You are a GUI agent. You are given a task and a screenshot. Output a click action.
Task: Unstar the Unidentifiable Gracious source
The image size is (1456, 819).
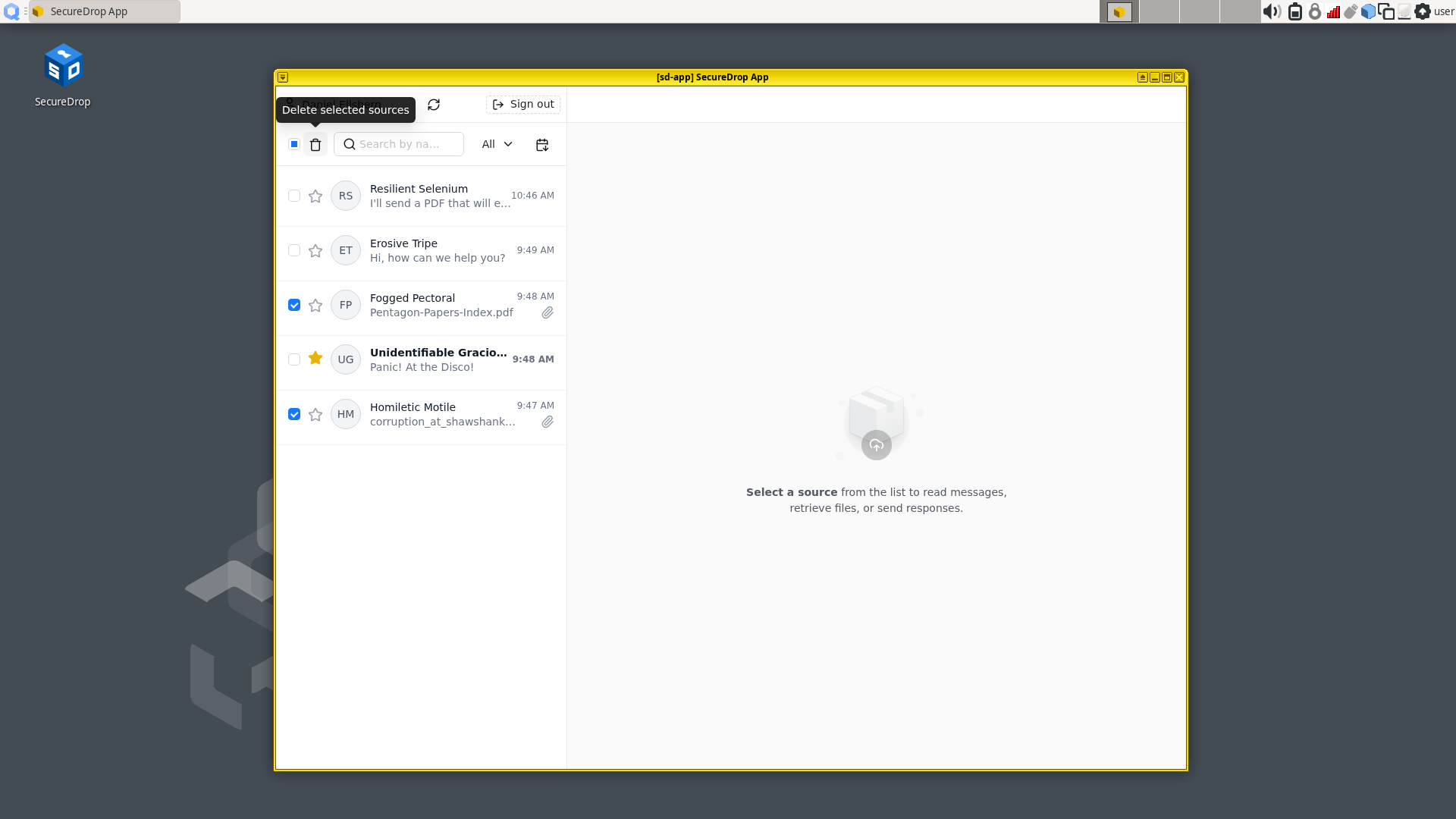[x=315, y=359]
